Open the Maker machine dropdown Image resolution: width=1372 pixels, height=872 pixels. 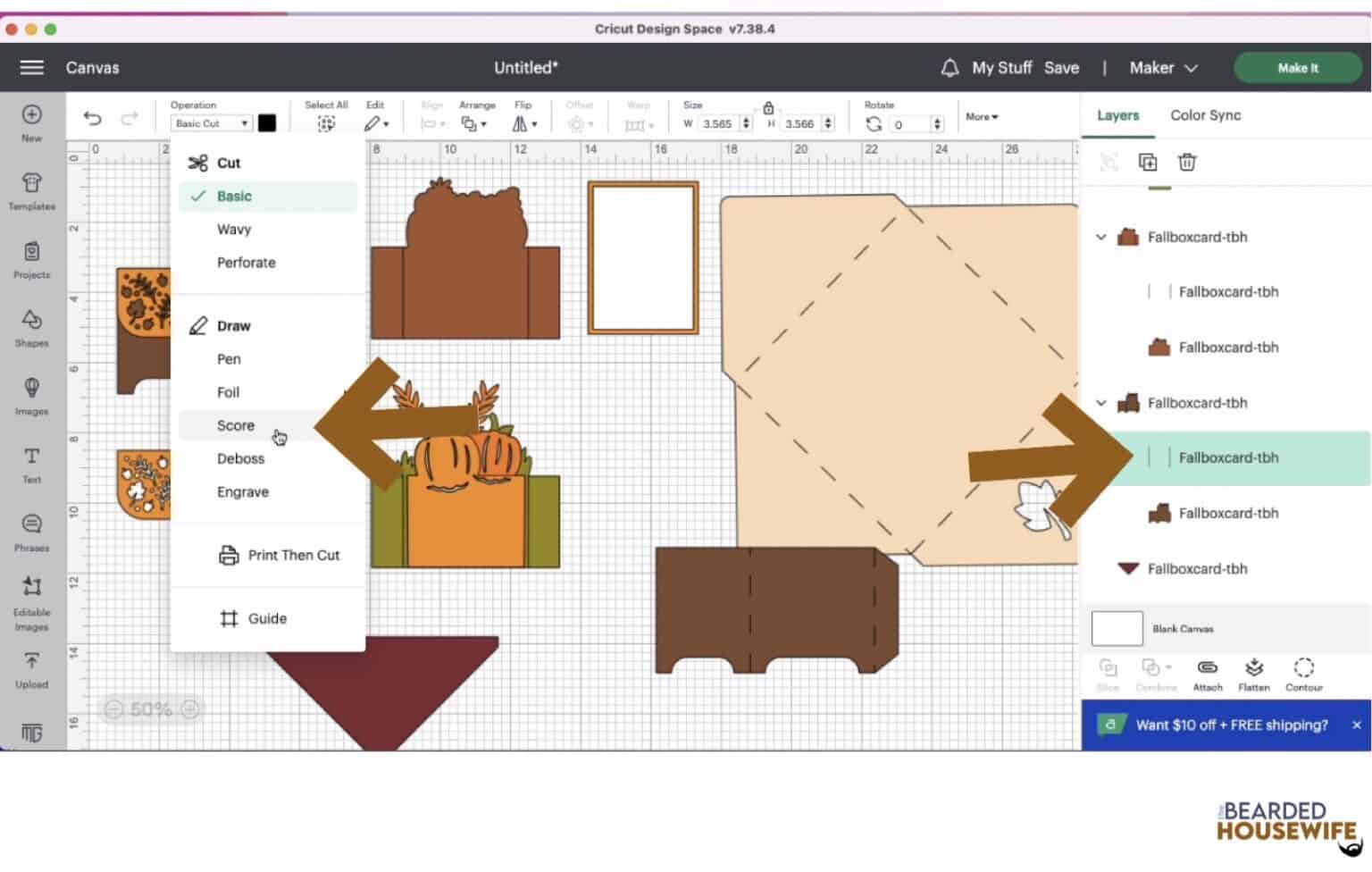[x=1163, y=68]
